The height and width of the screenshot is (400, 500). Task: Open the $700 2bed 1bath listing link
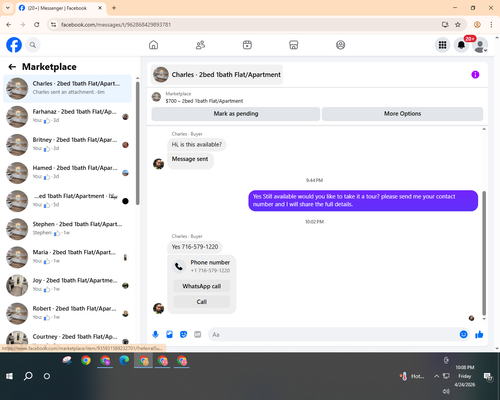tap(204, 101)
